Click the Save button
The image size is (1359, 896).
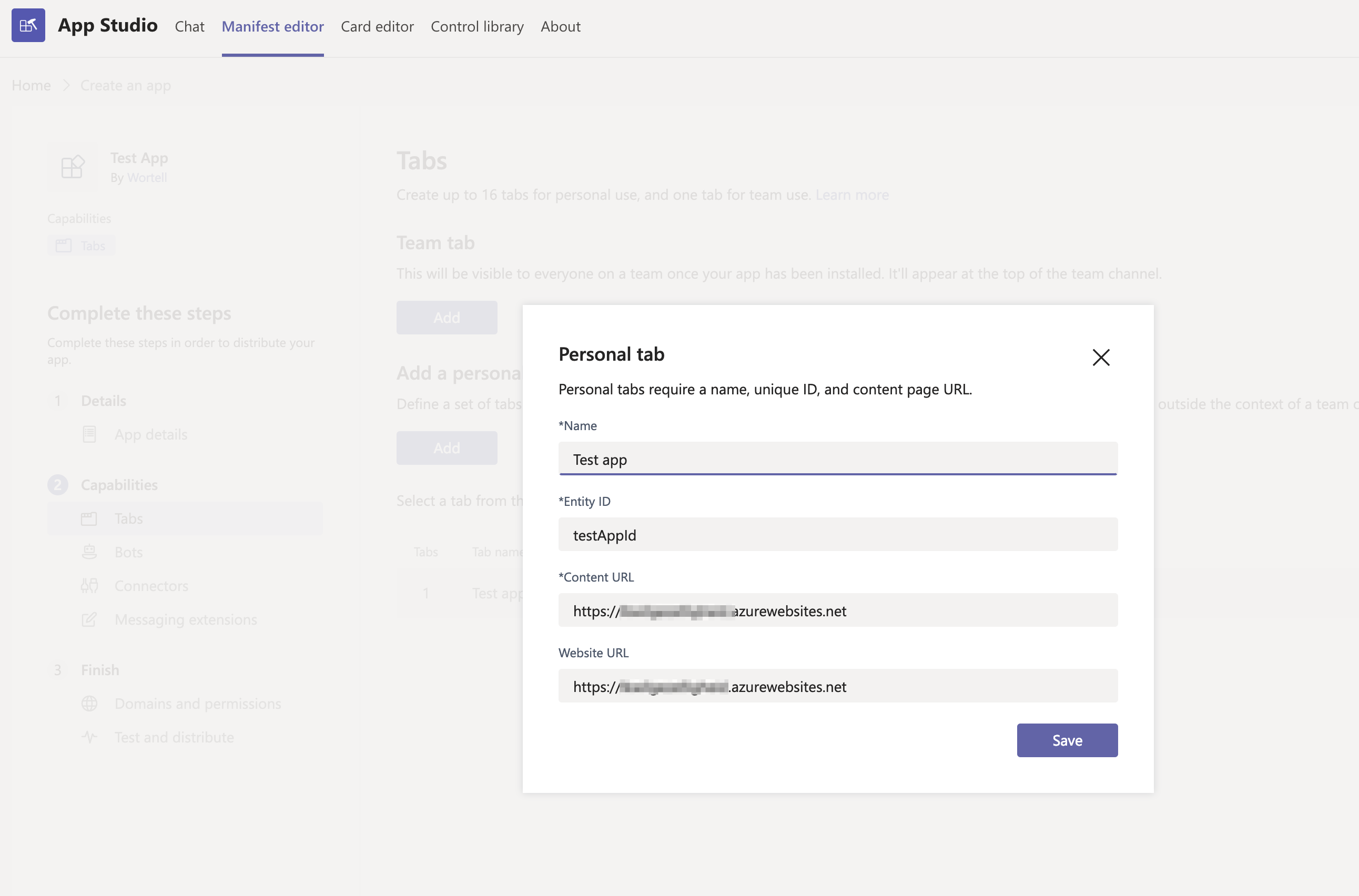tap(1067, 740)
